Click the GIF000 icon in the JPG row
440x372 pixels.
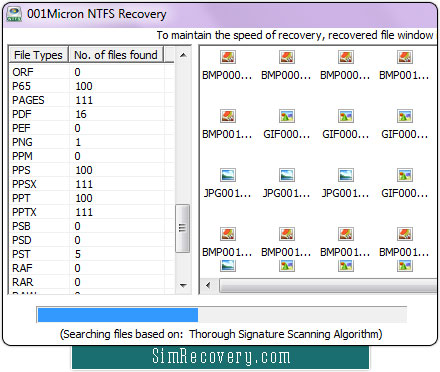tap(405, 175)
